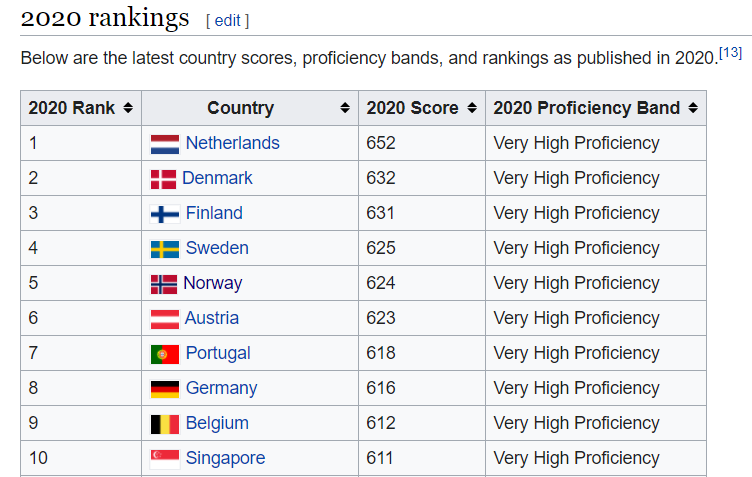Click the Germany flag icon
The image size is (752, 477).
tap(164, 389)
